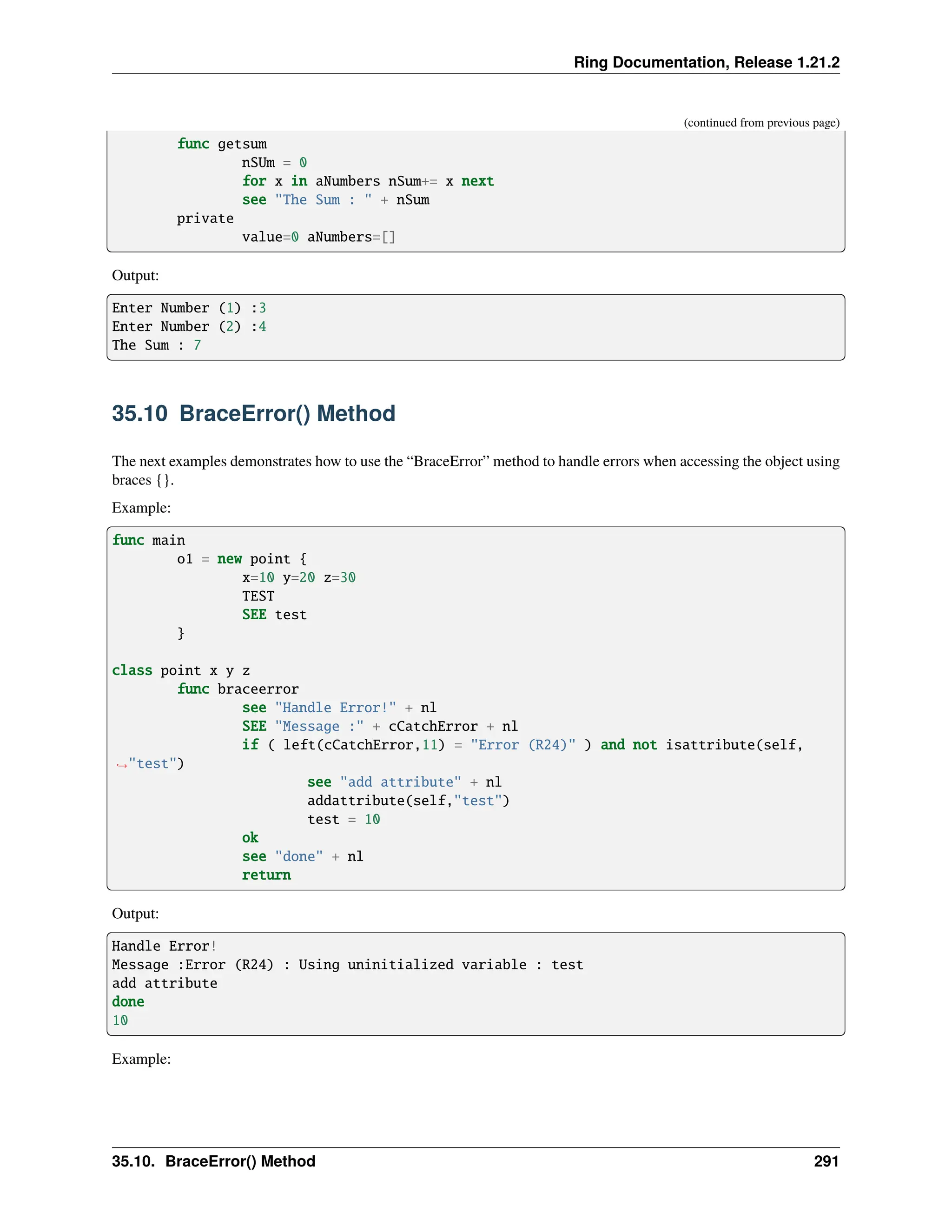Click the 'func braceerror' definition line
This screenshot has width=952, height=1232.
click(238, 689)
